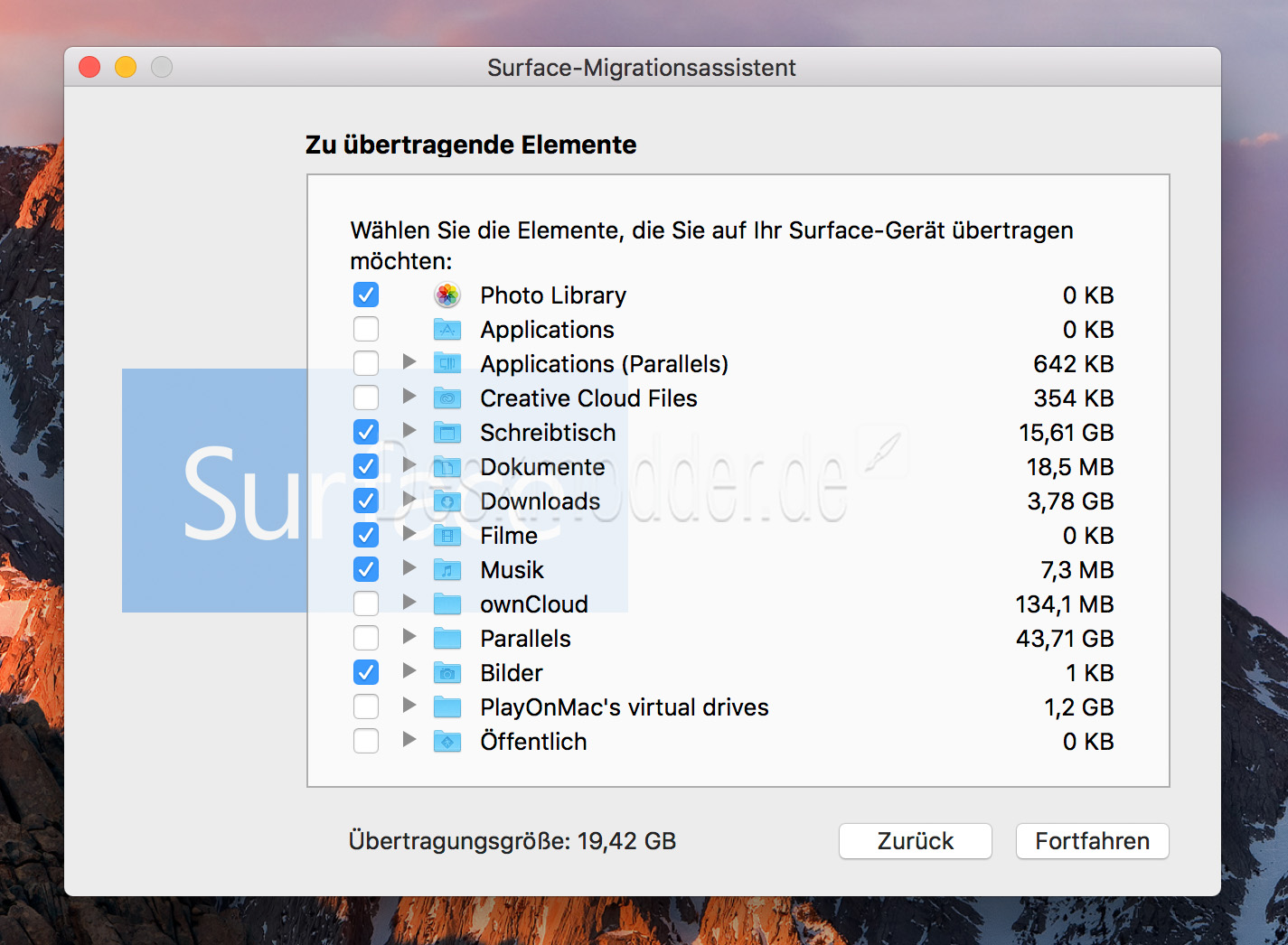Untick the Filme checkbox
This screenshot has height=945, width=1288.
pyautogui.click(x=366, y=535)
